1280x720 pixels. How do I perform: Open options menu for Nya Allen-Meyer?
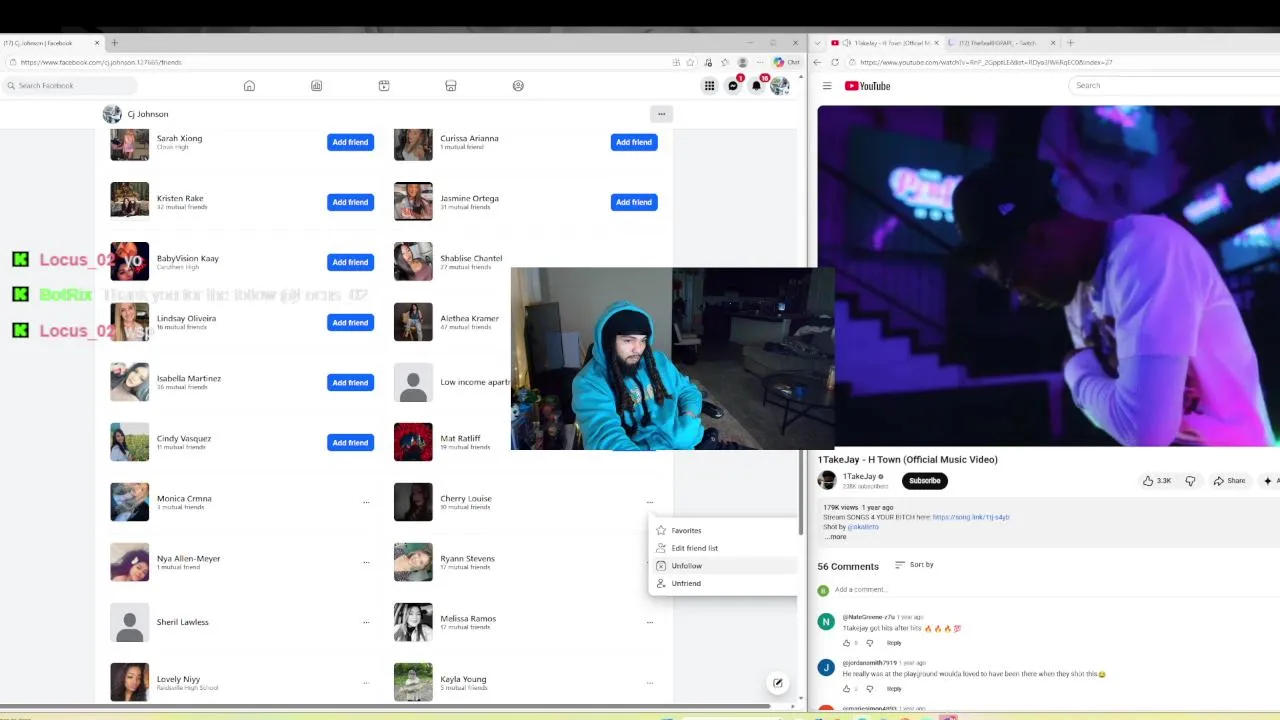[366, 562]
